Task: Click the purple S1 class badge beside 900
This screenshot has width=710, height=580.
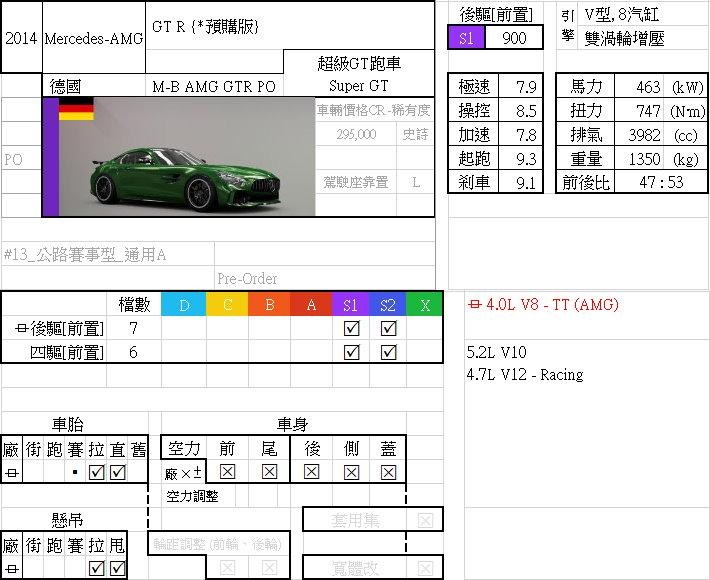Action: (x=466, y=38)
